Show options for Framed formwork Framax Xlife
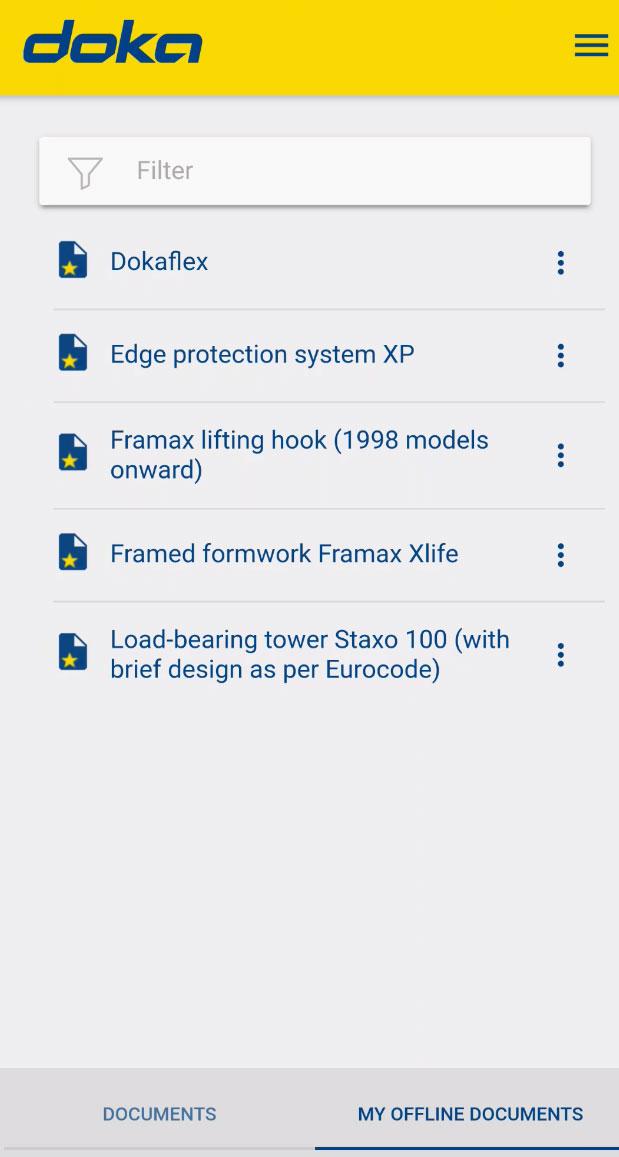Image resolution: width=619 pixels, height=1157 pixels. 560,554
